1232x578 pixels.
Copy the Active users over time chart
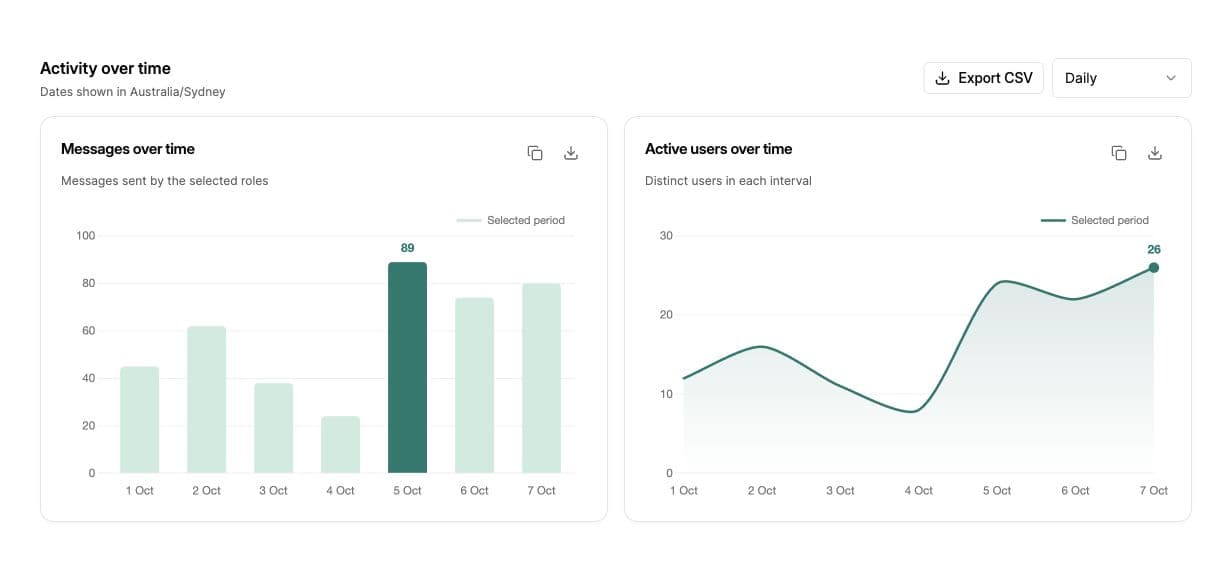point(1119,153)
